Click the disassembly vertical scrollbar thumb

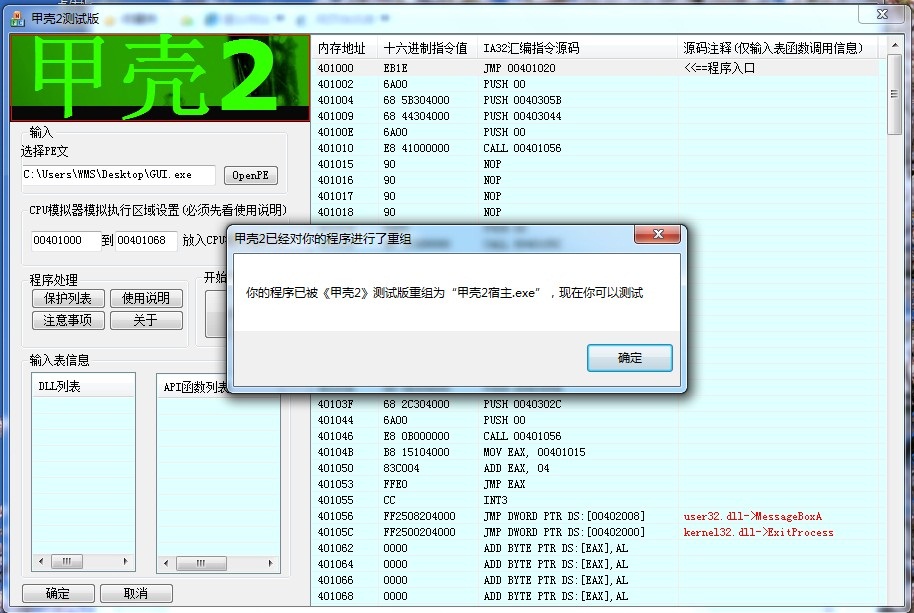pos(894,94)
